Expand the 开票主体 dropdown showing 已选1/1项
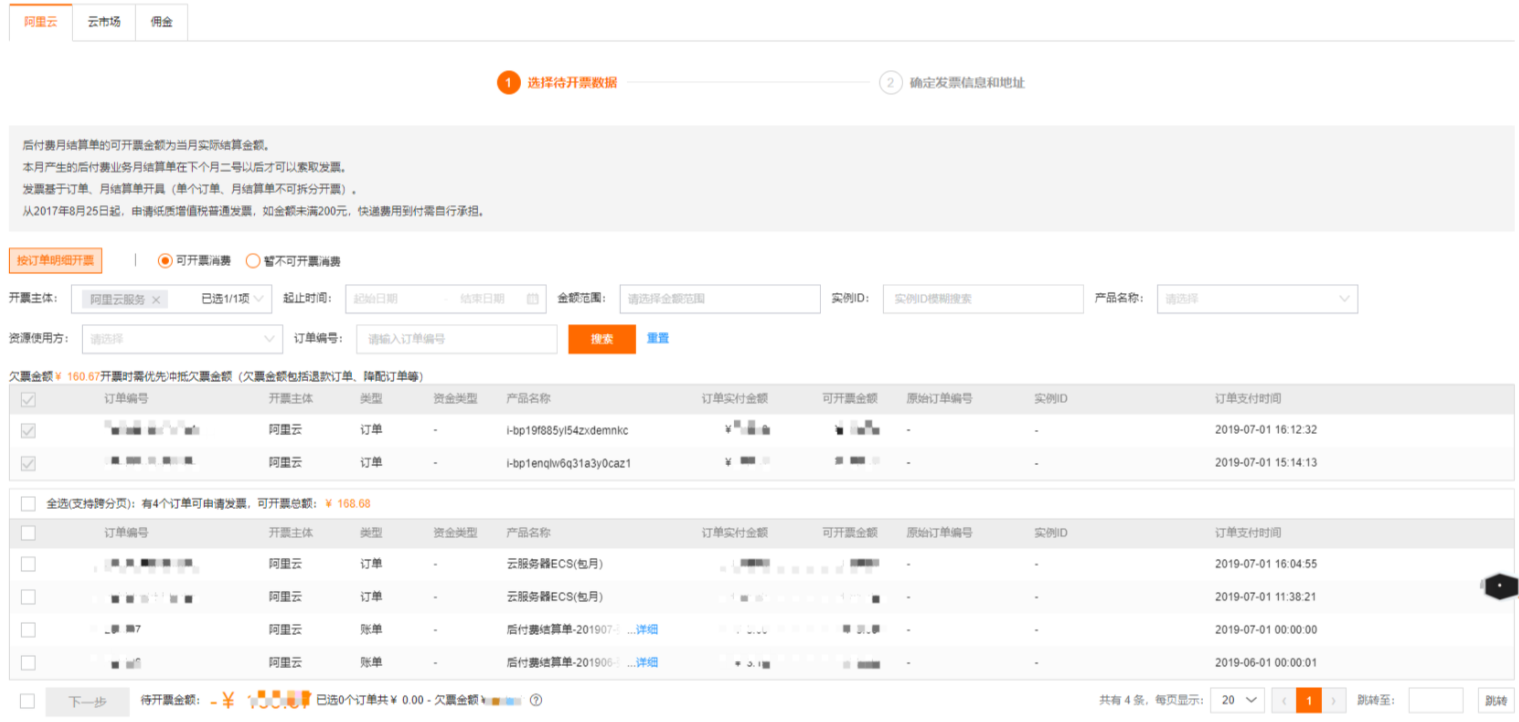 [x=171, y=299]
